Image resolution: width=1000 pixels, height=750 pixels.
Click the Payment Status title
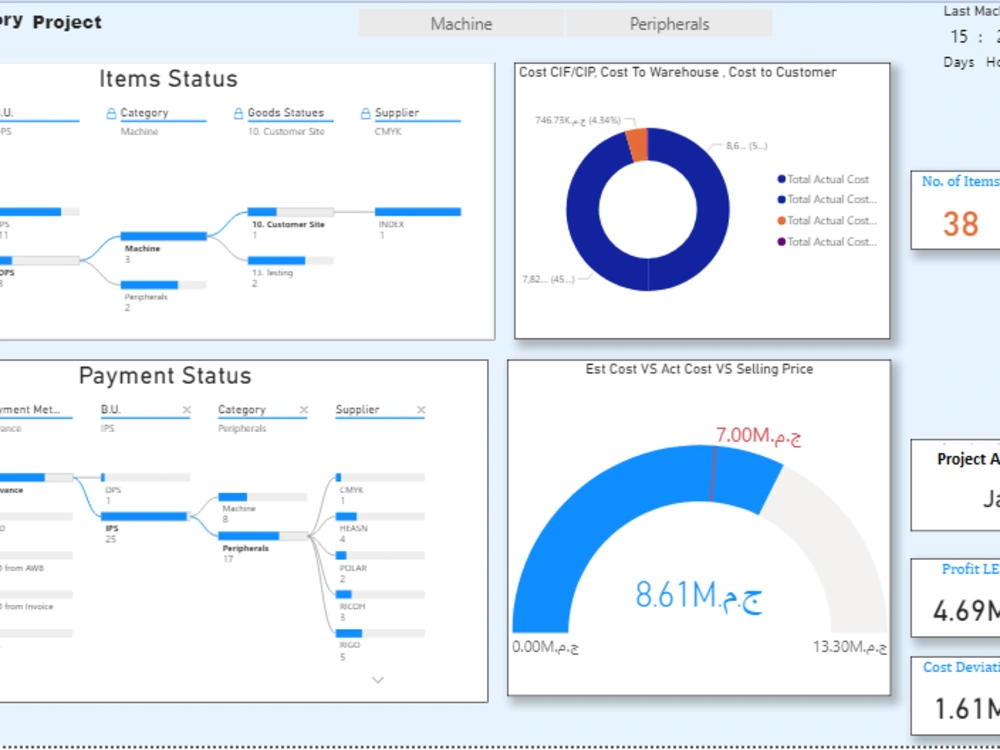(165, 376)
